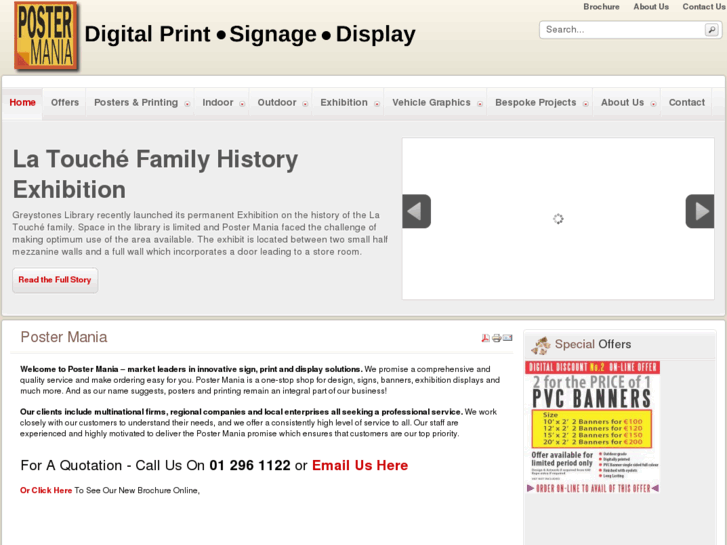Click the Special Offers heading icon
Viewport: 727px width, 545px height.
[541, 345]
